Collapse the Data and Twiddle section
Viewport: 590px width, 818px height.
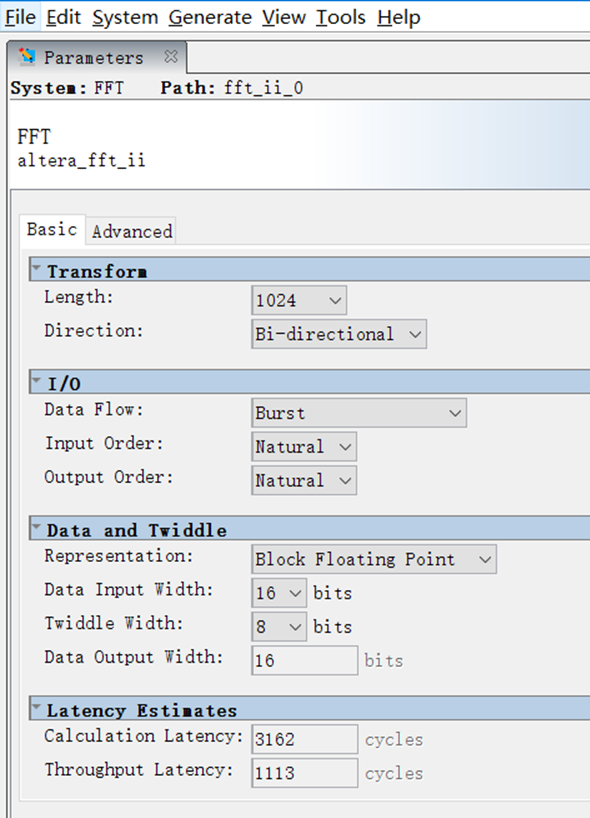coord(37,528)
